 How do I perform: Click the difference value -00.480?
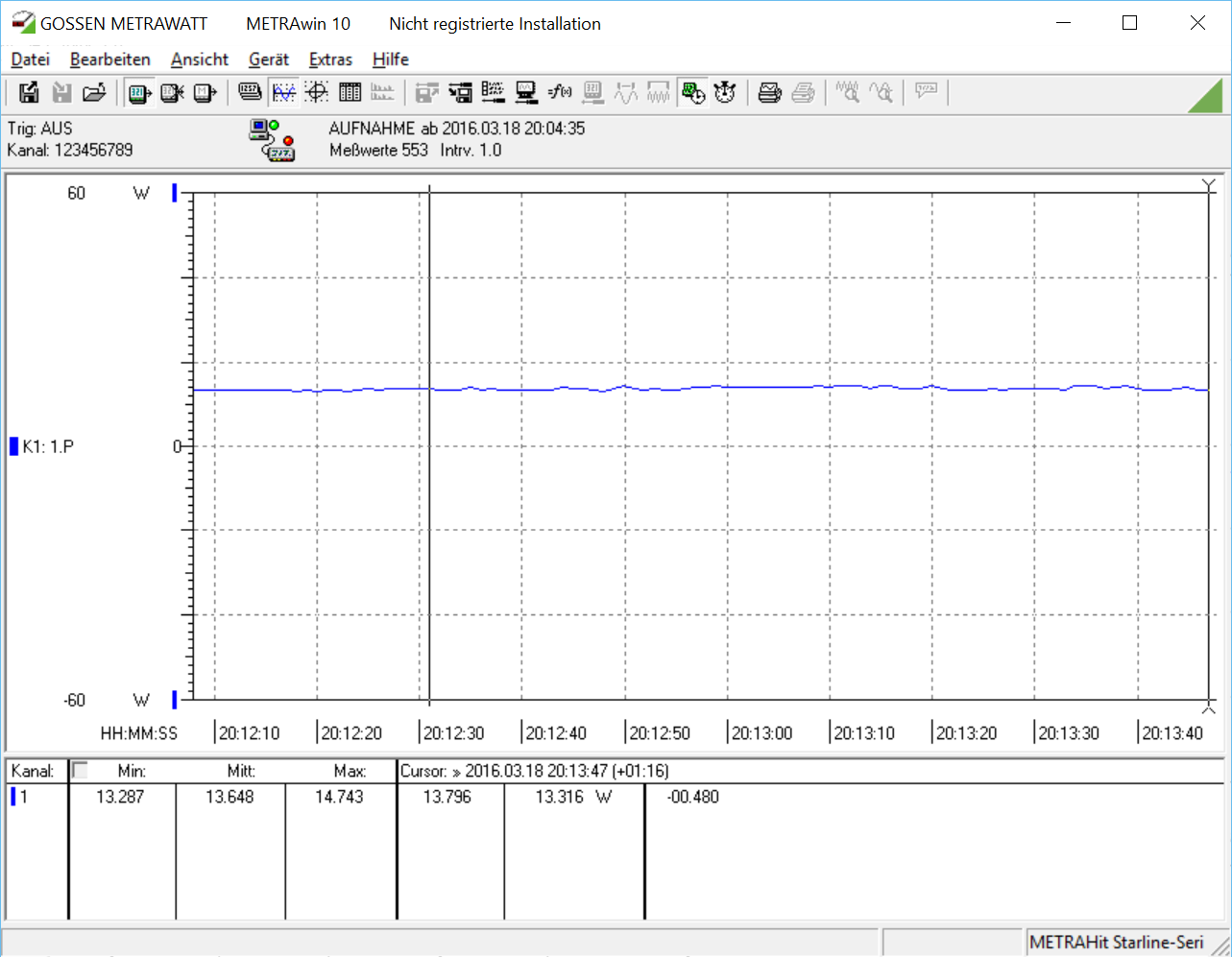point(692,797)
